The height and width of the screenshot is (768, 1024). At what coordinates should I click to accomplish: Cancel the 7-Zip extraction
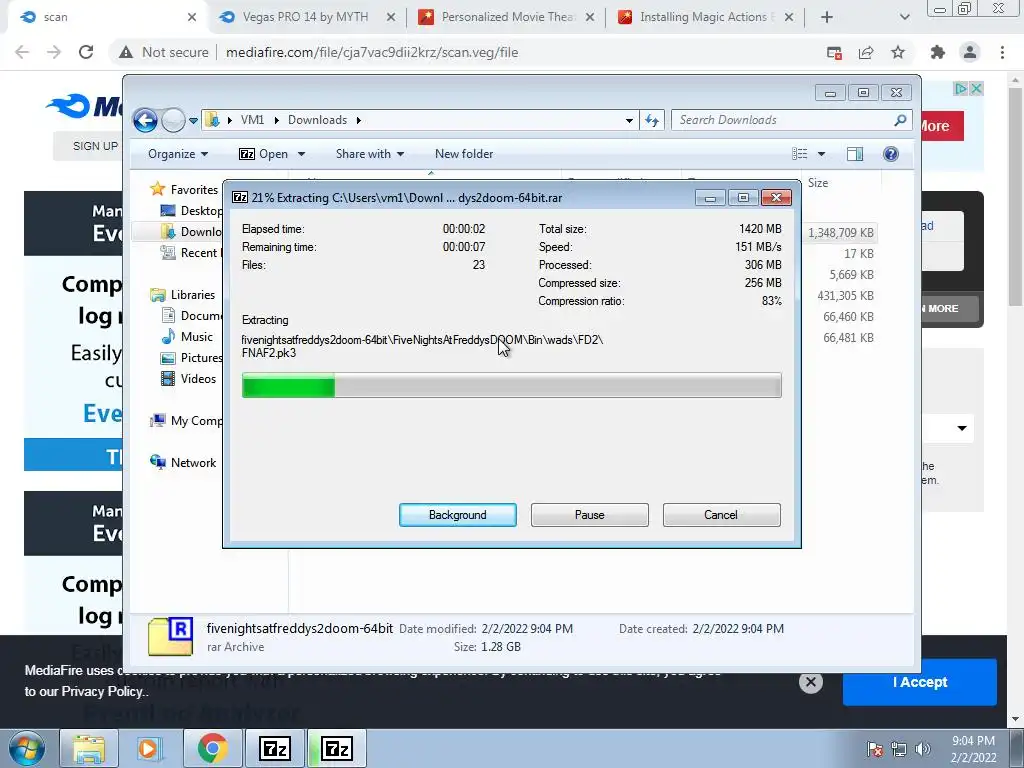click(721, 515)
